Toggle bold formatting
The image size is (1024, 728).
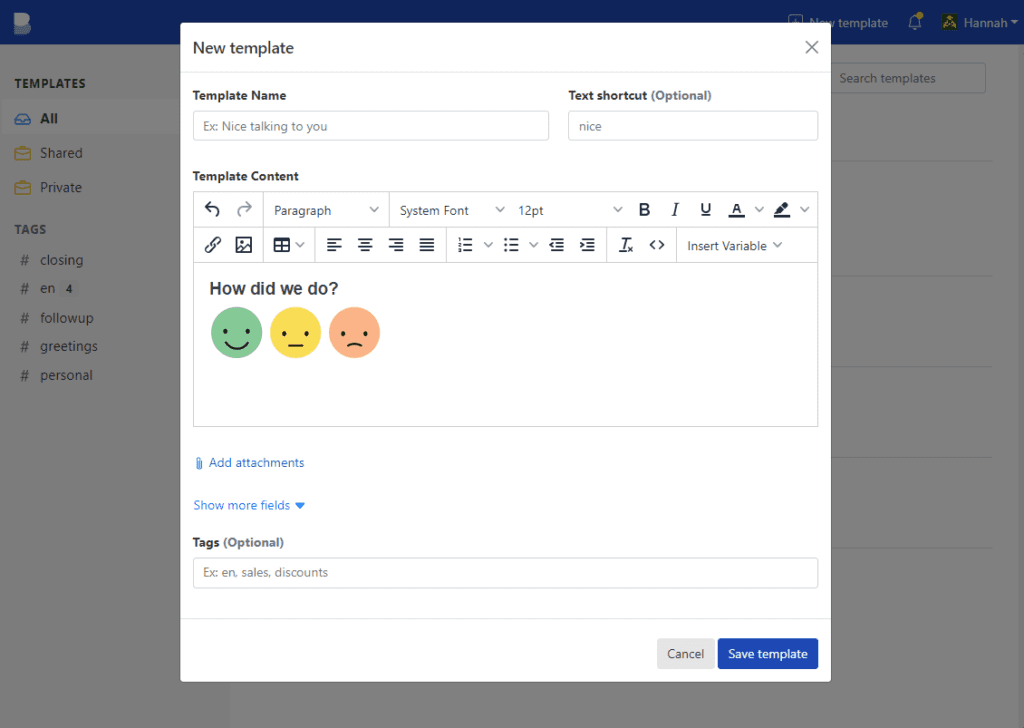point(644,210)
